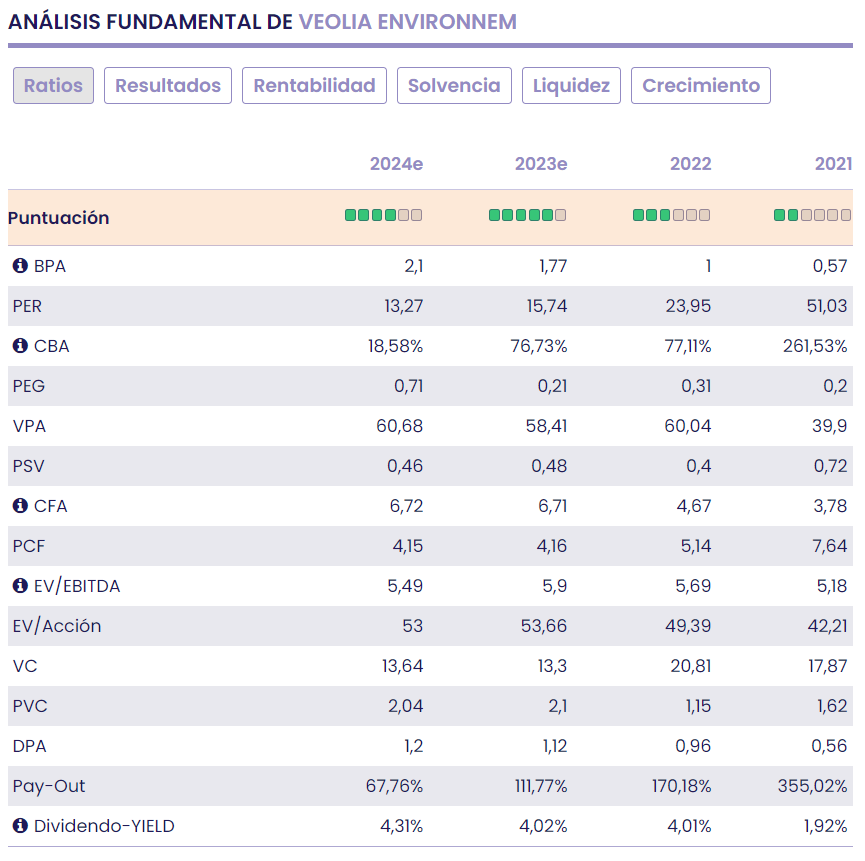View the Crecimiento tab
The width and height of the screenshot is (865, 861).
[701, 86]
